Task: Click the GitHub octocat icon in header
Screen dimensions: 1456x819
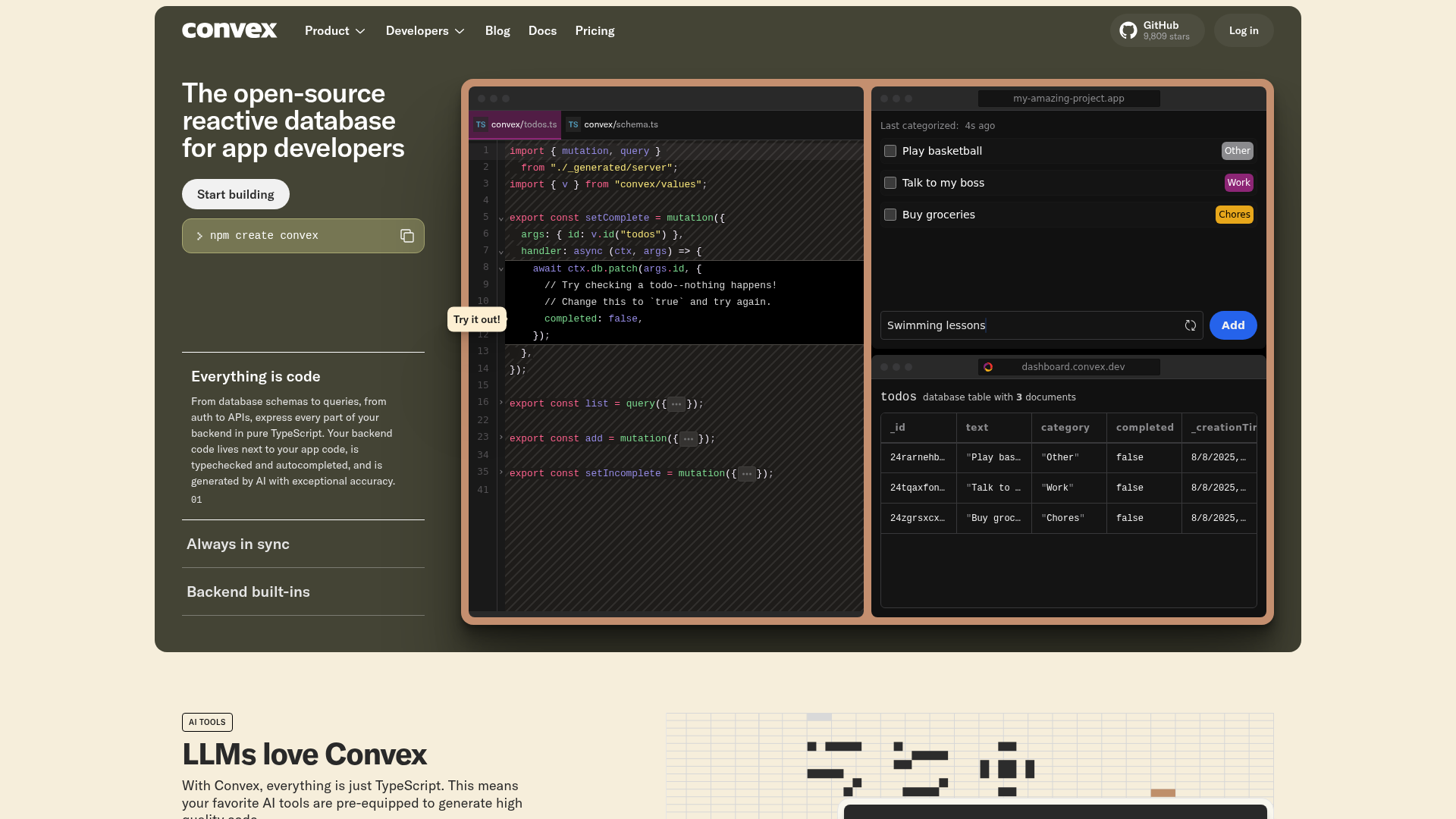Action: pos(1129,30)
